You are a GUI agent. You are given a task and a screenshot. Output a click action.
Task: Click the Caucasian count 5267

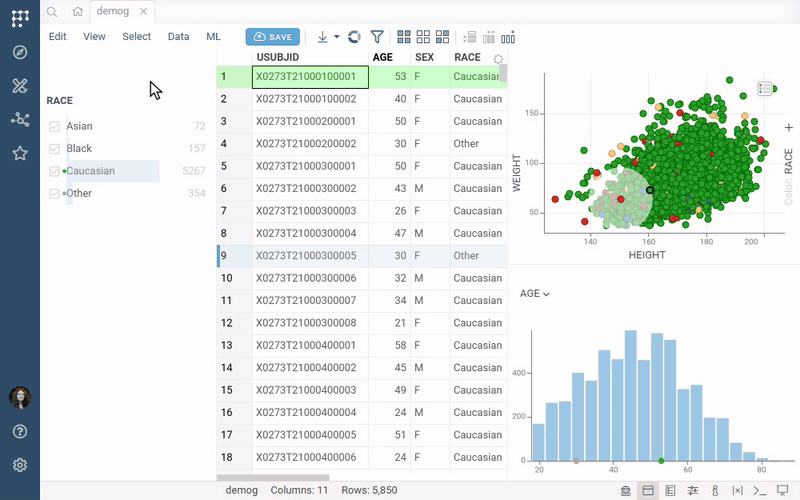pos(194,171)
